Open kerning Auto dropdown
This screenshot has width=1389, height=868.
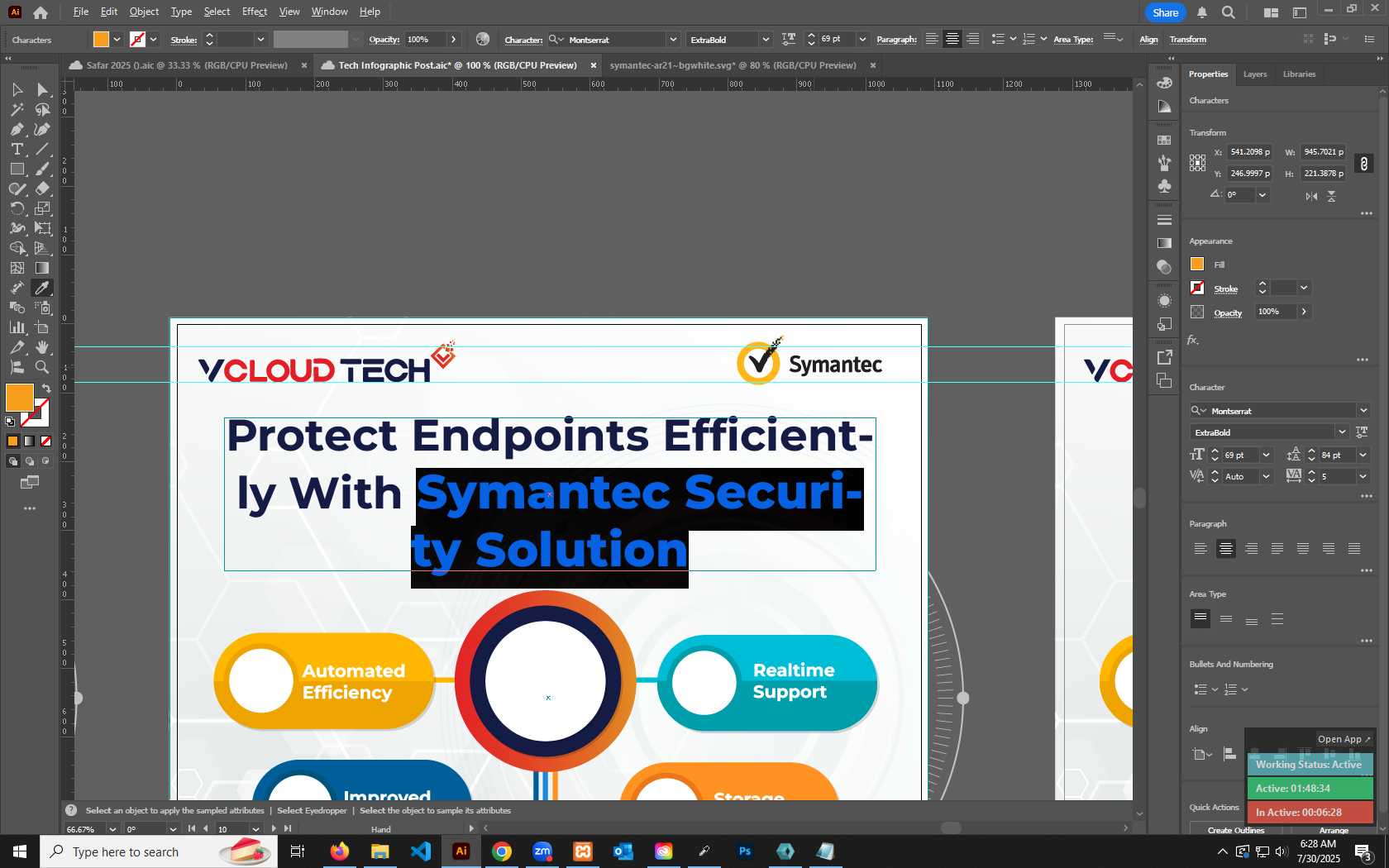click(x=1266, y=476)
